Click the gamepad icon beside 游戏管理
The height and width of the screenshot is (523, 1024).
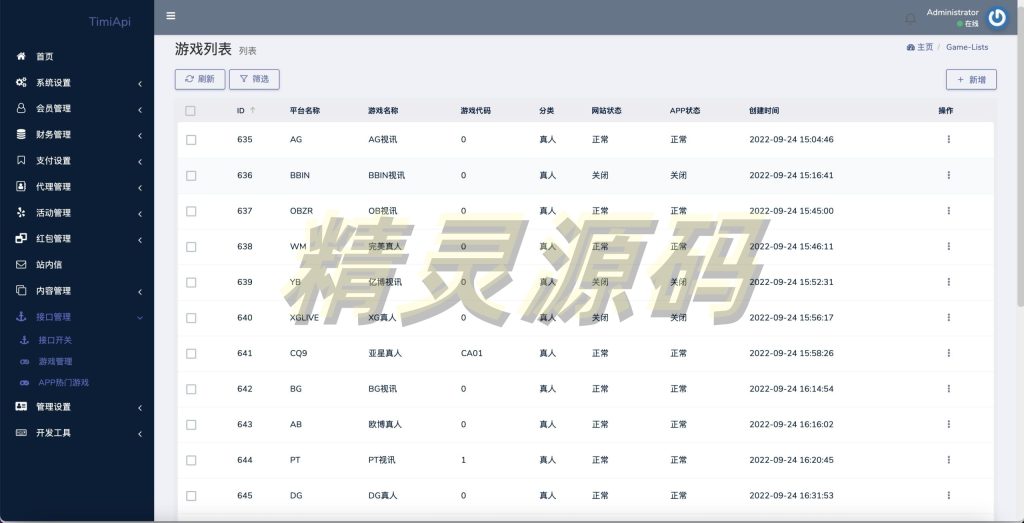(25, 362)
